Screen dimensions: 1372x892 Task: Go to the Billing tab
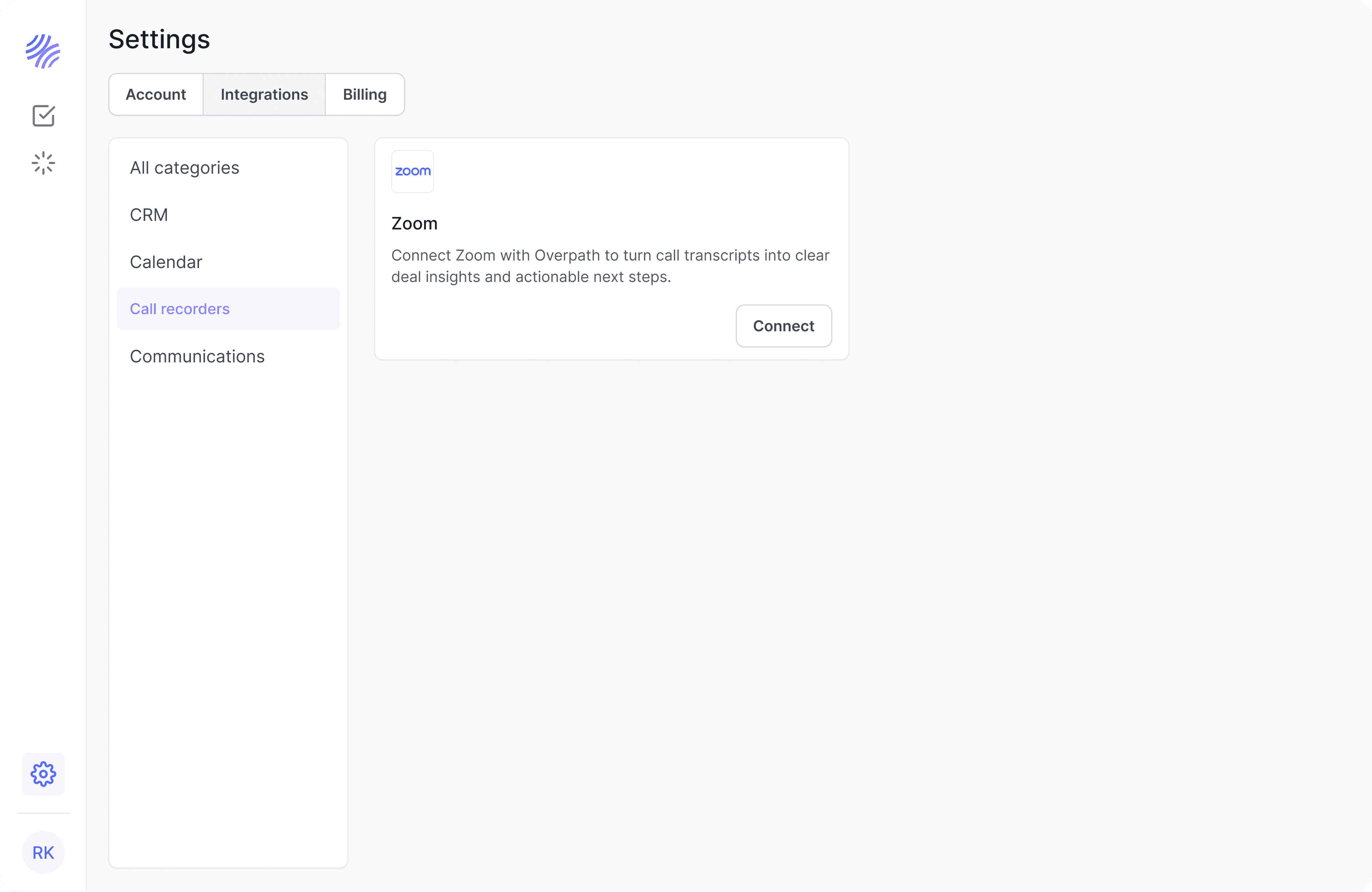pos(364,94)
